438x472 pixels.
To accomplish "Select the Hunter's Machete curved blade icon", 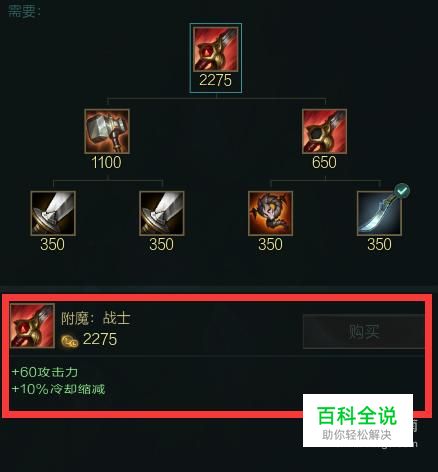I will coord(379,213).
